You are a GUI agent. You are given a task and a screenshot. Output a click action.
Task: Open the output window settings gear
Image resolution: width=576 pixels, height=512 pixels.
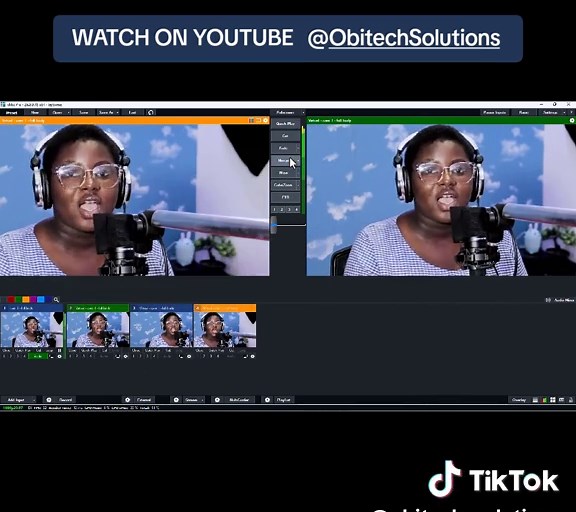572,120
